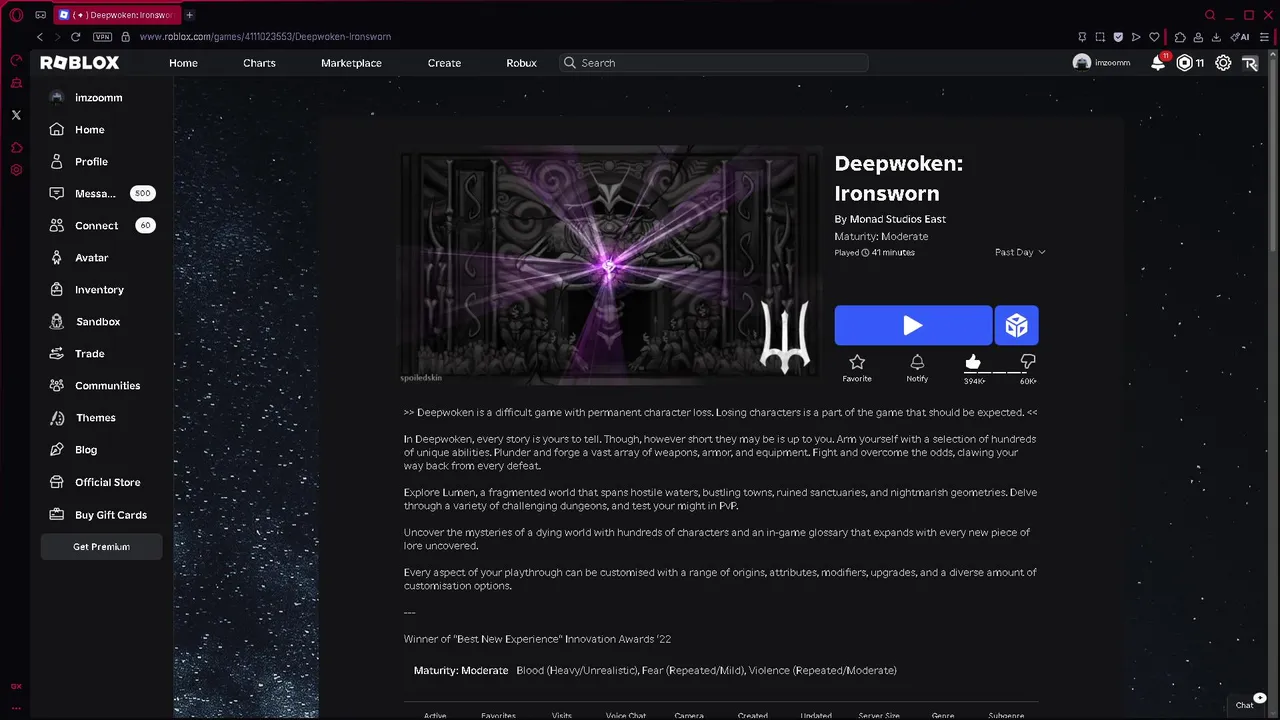Click the sidebar Home icon
Viewport: 1280px width, 720px height.
(x=56, y=129)
